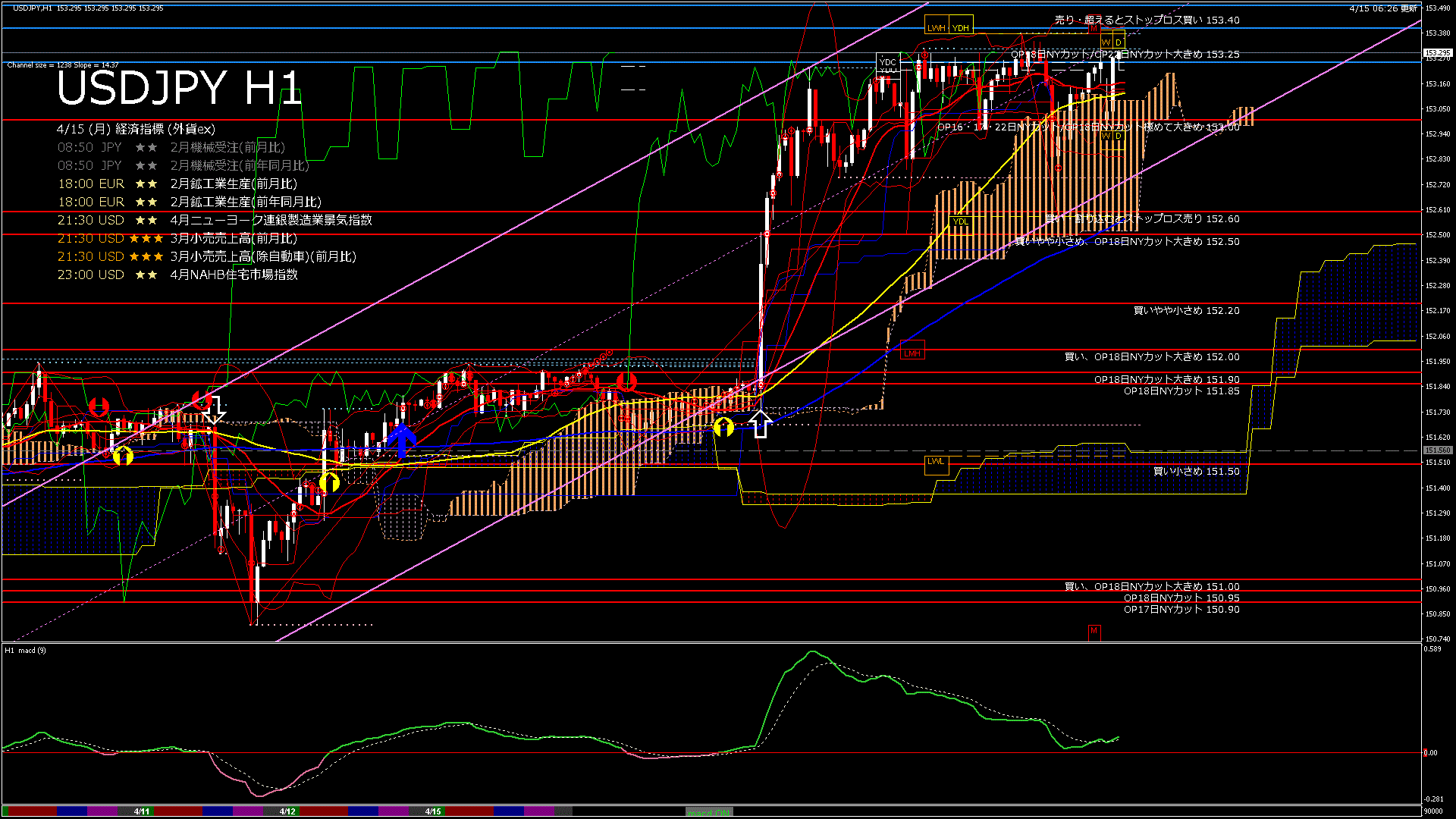Screen dimensions: 1456x819
Task: Click the white outlined down-arrow signal
Action: tap(215, 409)
